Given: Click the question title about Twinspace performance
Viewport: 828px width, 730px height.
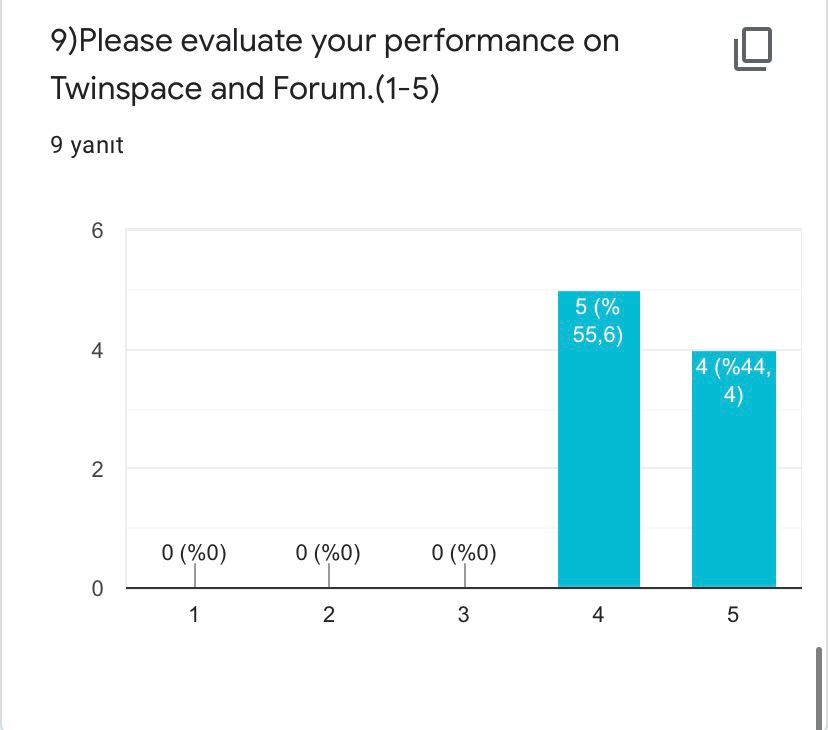Looking at the screenshot, I should (x=334, y=63).
